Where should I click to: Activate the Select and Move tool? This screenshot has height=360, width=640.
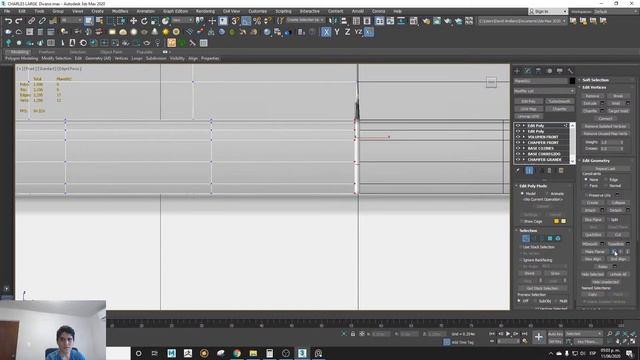pyautogui.click(x=133, y=20)
